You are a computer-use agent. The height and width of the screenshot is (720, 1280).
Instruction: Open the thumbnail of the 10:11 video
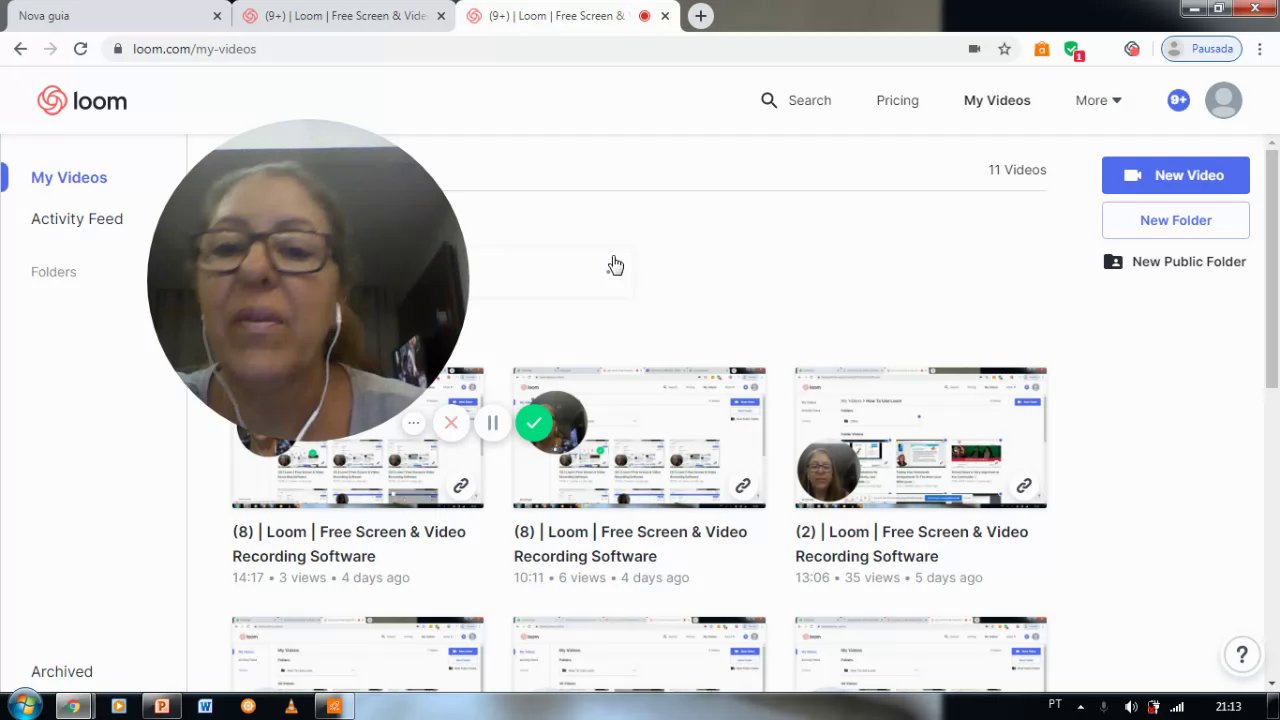(x=639, y=437)
